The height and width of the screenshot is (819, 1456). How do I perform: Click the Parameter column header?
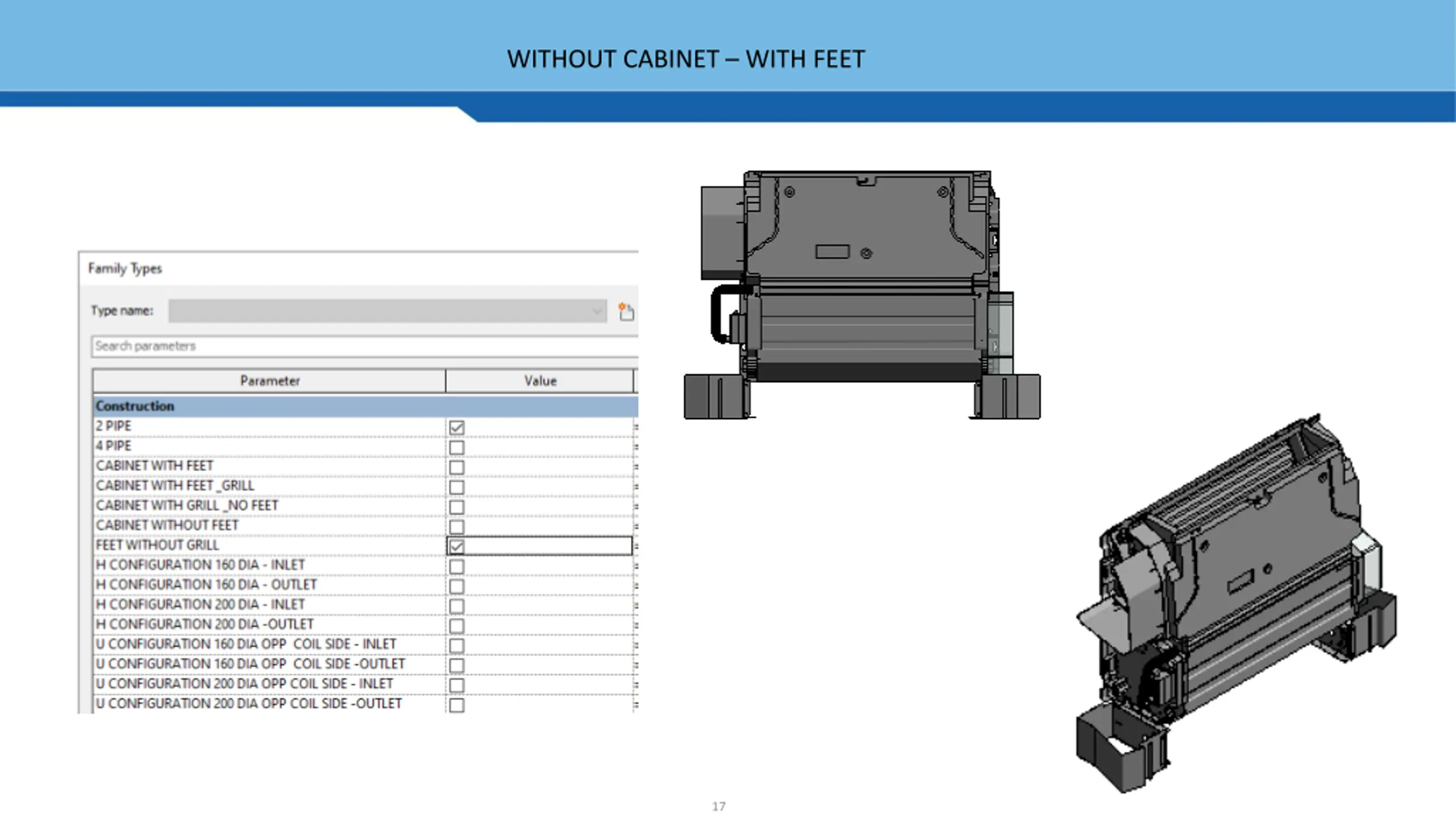270,381
